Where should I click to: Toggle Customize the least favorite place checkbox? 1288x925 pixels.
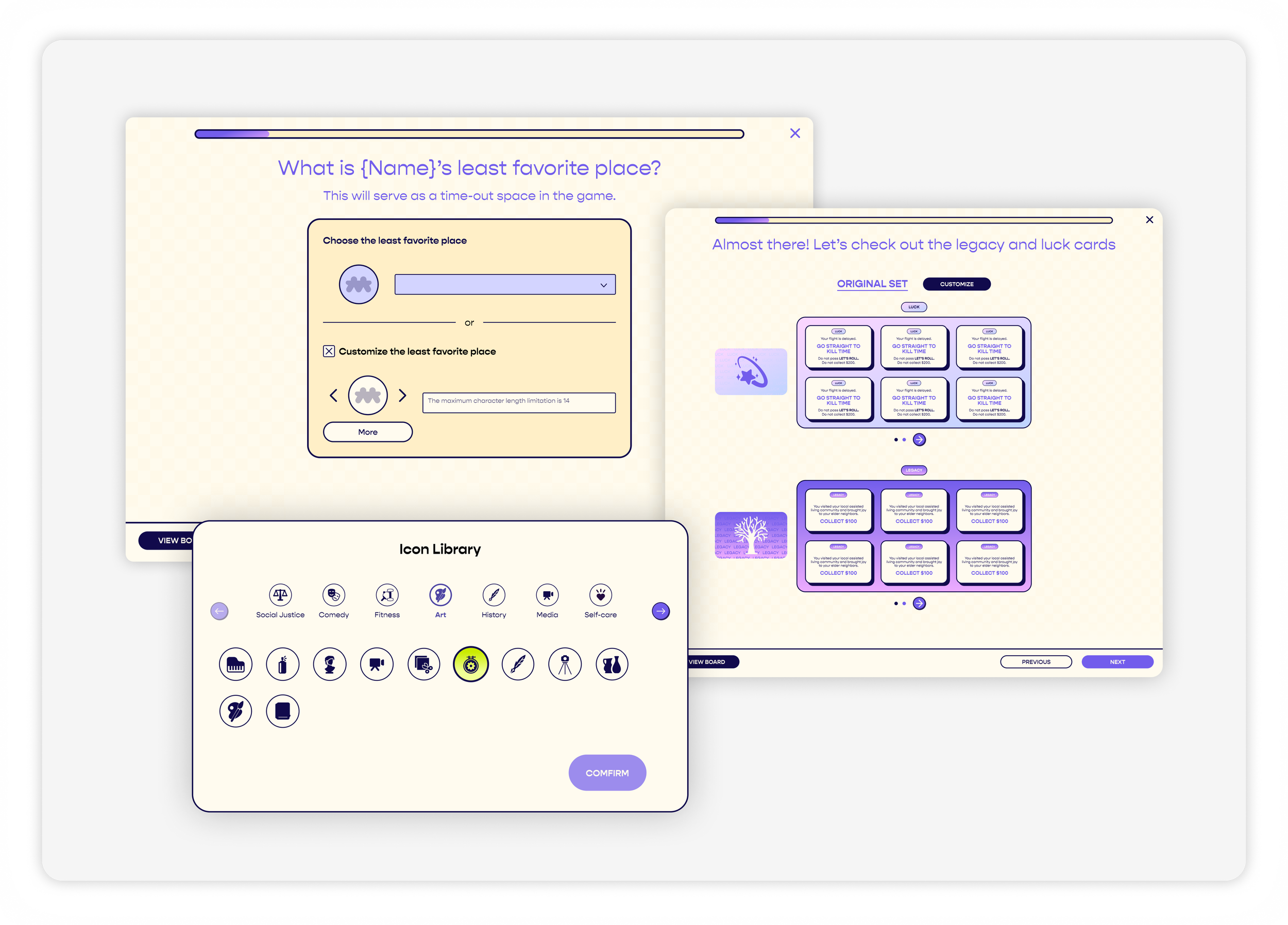tap(329, 351)
